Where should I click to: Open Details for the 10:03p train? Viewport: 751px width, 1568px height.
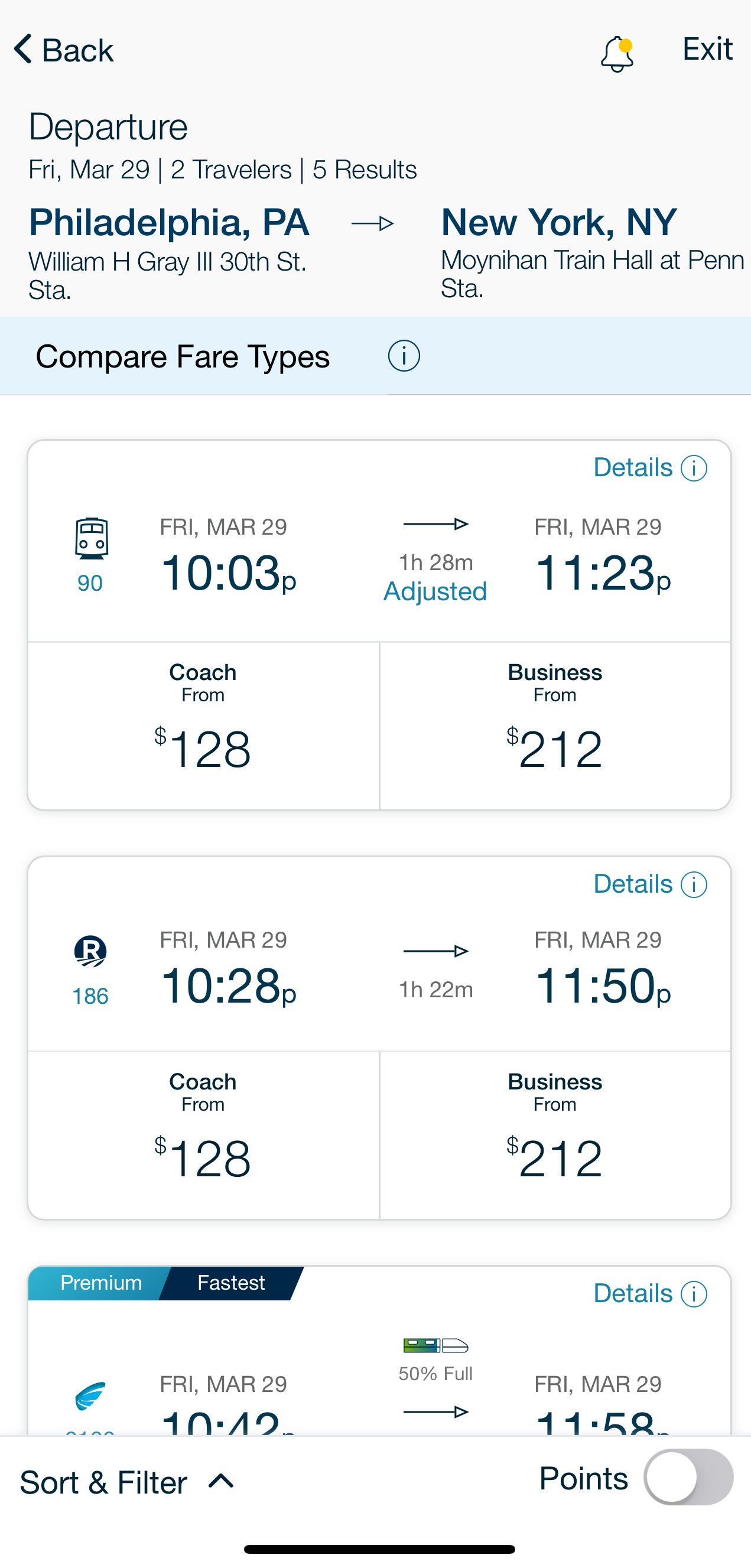pos(650,468)
